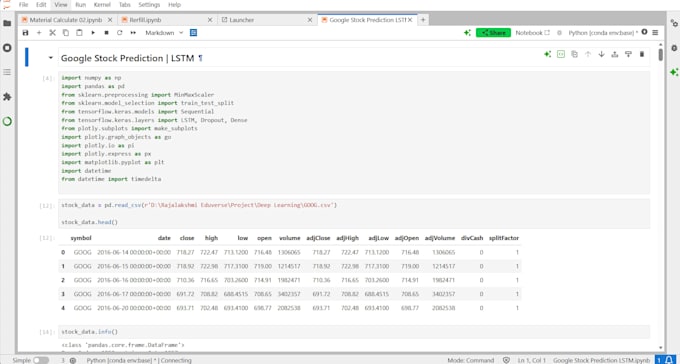Screen dimensions: 680x364
Task: Open the Table of Contents sidebar
Action: coord(7,72)
